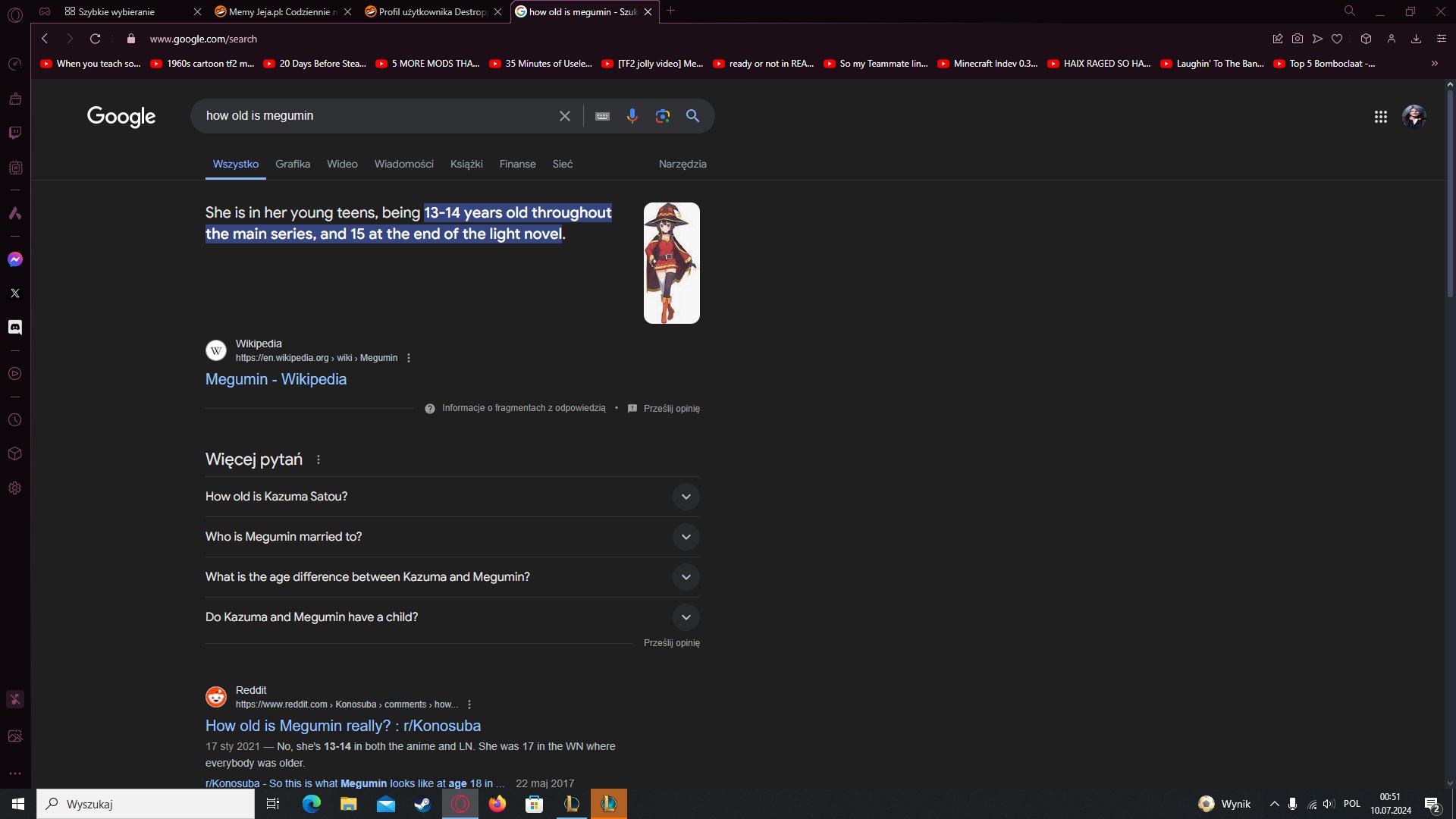Search open tabs magnifier icon
Viewport: 1456px width, 819px height.
tap(1350, 11)
